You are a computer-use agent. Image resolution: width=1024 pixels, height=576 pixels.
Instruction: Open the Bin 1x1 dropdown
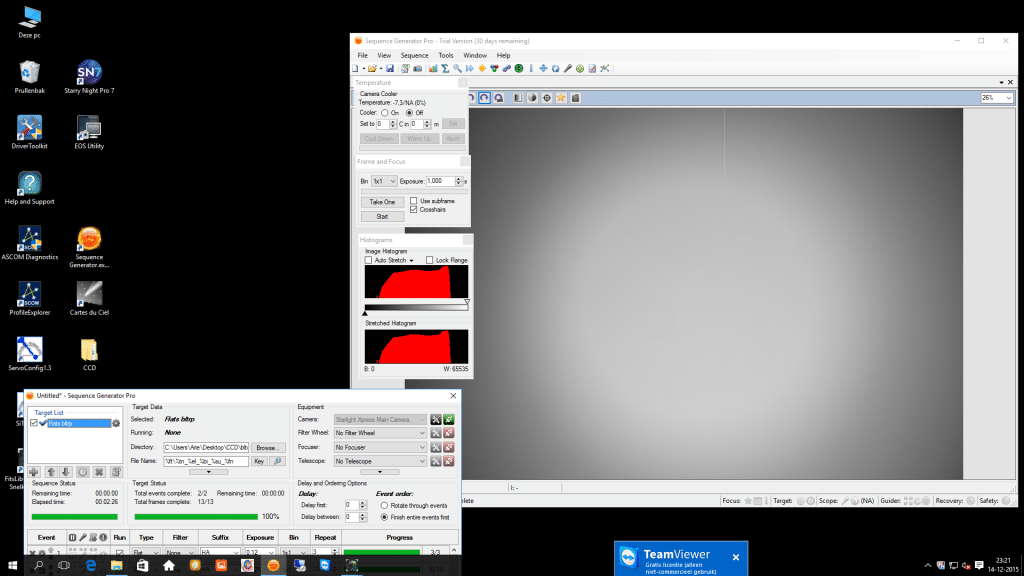384,181
